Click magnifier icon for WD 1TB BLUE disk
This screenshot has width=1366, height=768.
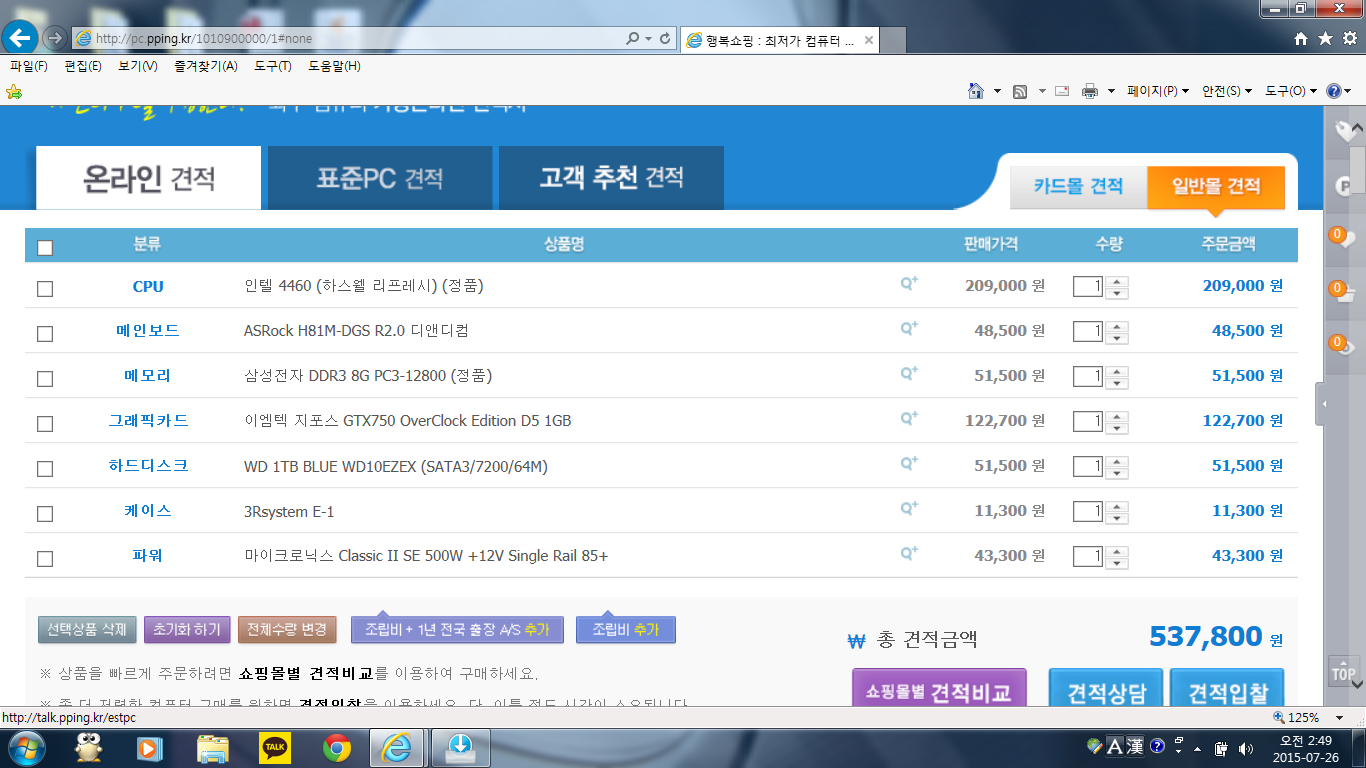(x=909, y=464)
